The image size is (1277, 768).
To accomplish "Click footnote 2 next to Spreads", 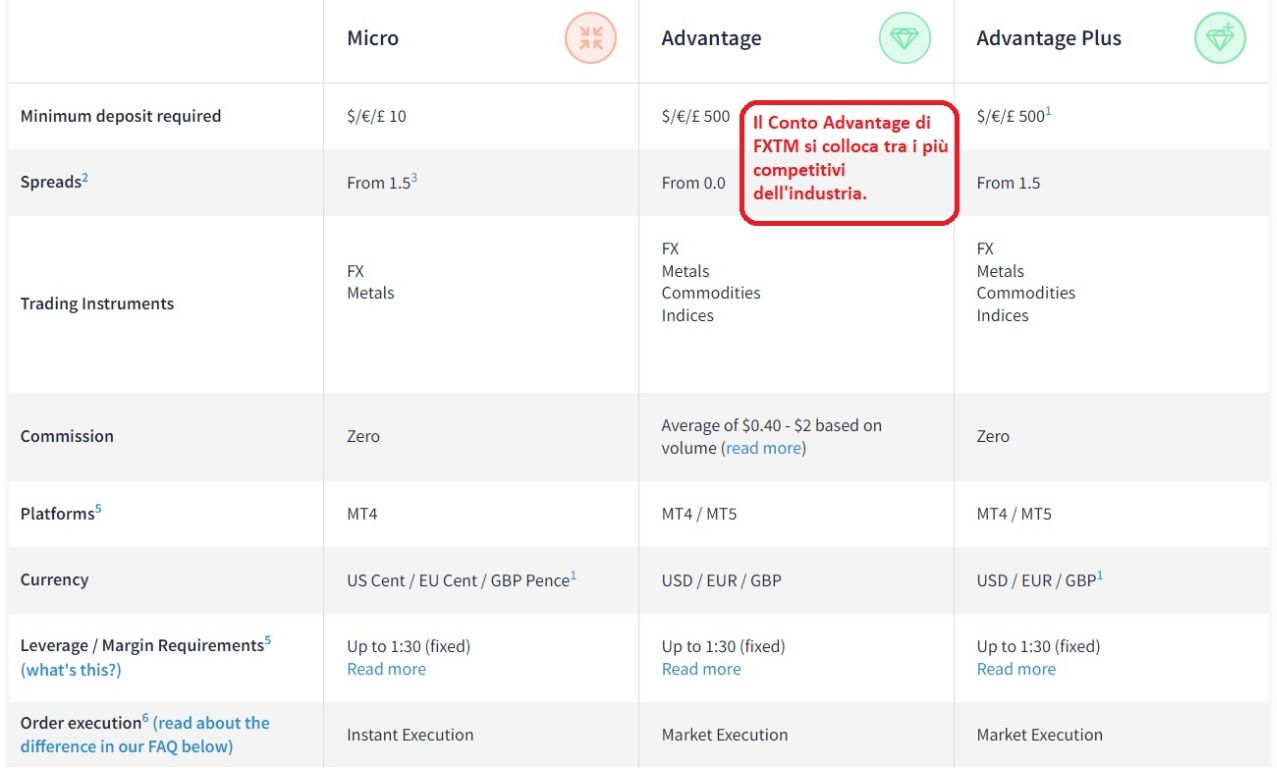I will tap(85, 178).
